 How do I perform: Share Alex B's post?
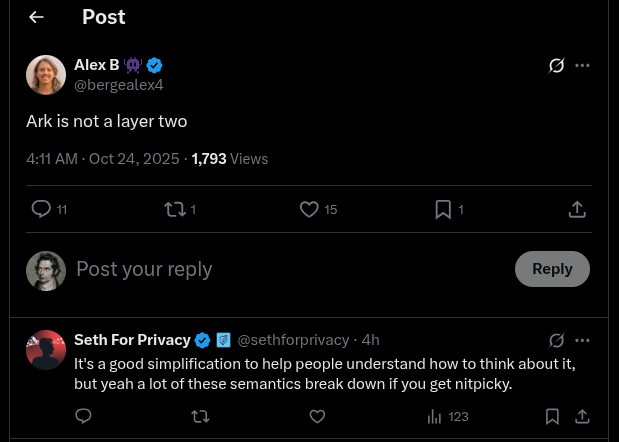(x=577, y=209)
